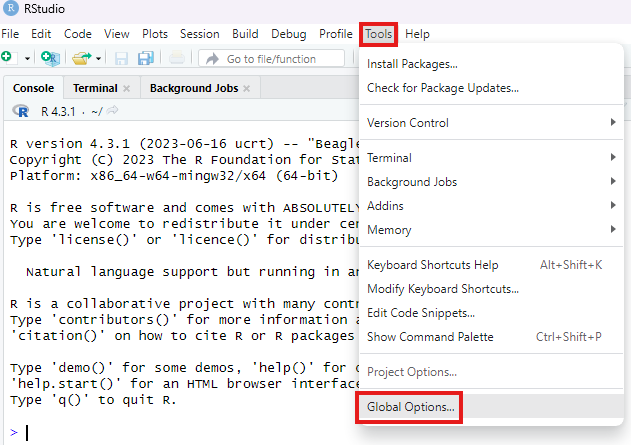Expand the Memory submenu

coord(491,229)
